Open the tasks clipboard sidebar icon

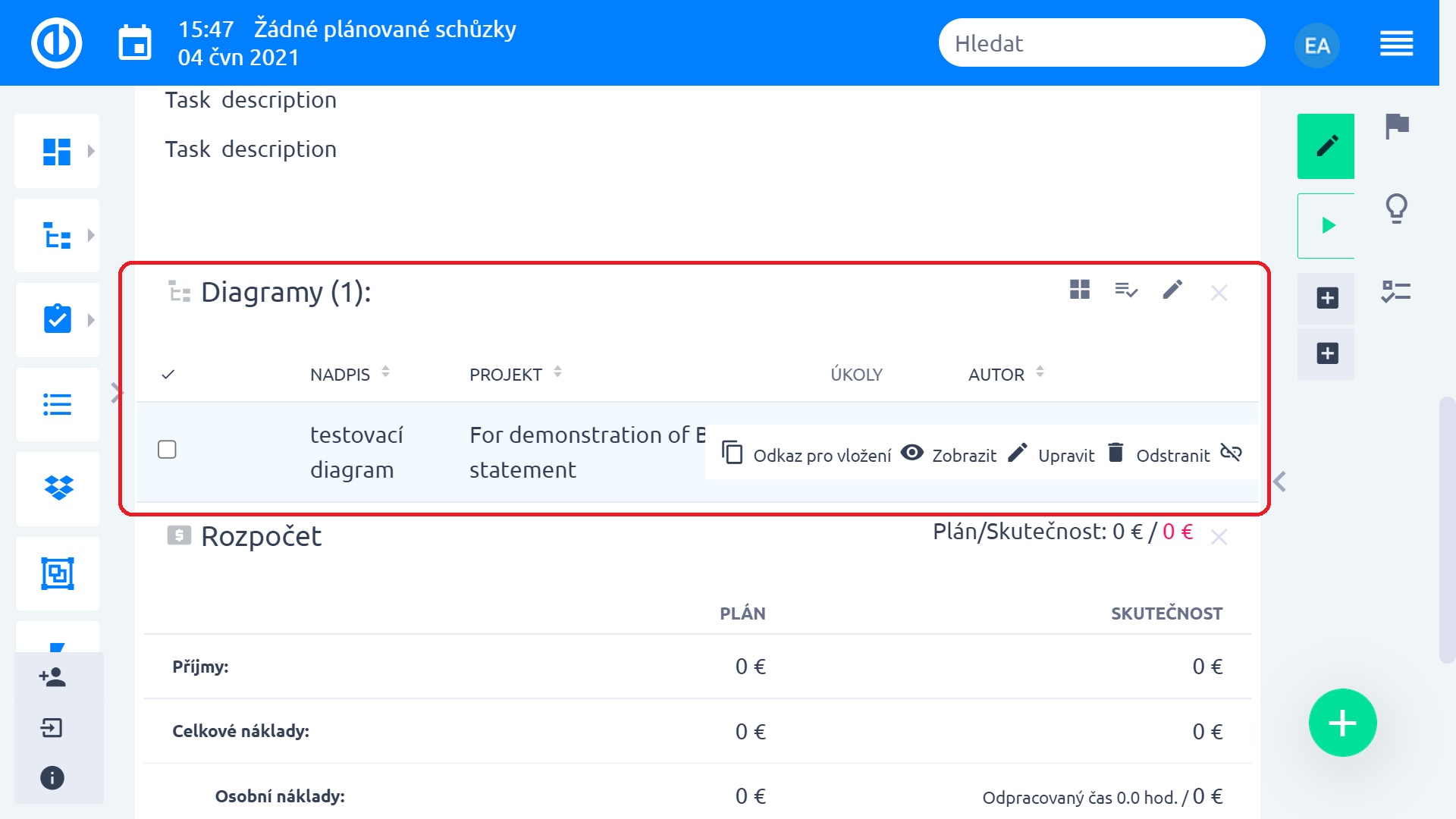[x=58, y=319]
